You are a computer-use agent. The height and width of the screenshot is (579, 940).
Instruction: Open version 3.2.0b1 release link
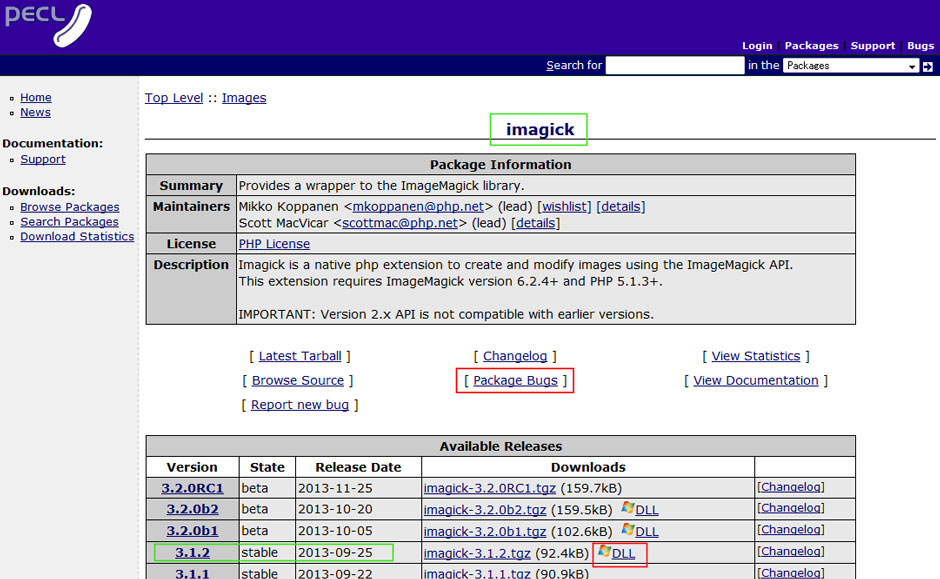(192, 530)
